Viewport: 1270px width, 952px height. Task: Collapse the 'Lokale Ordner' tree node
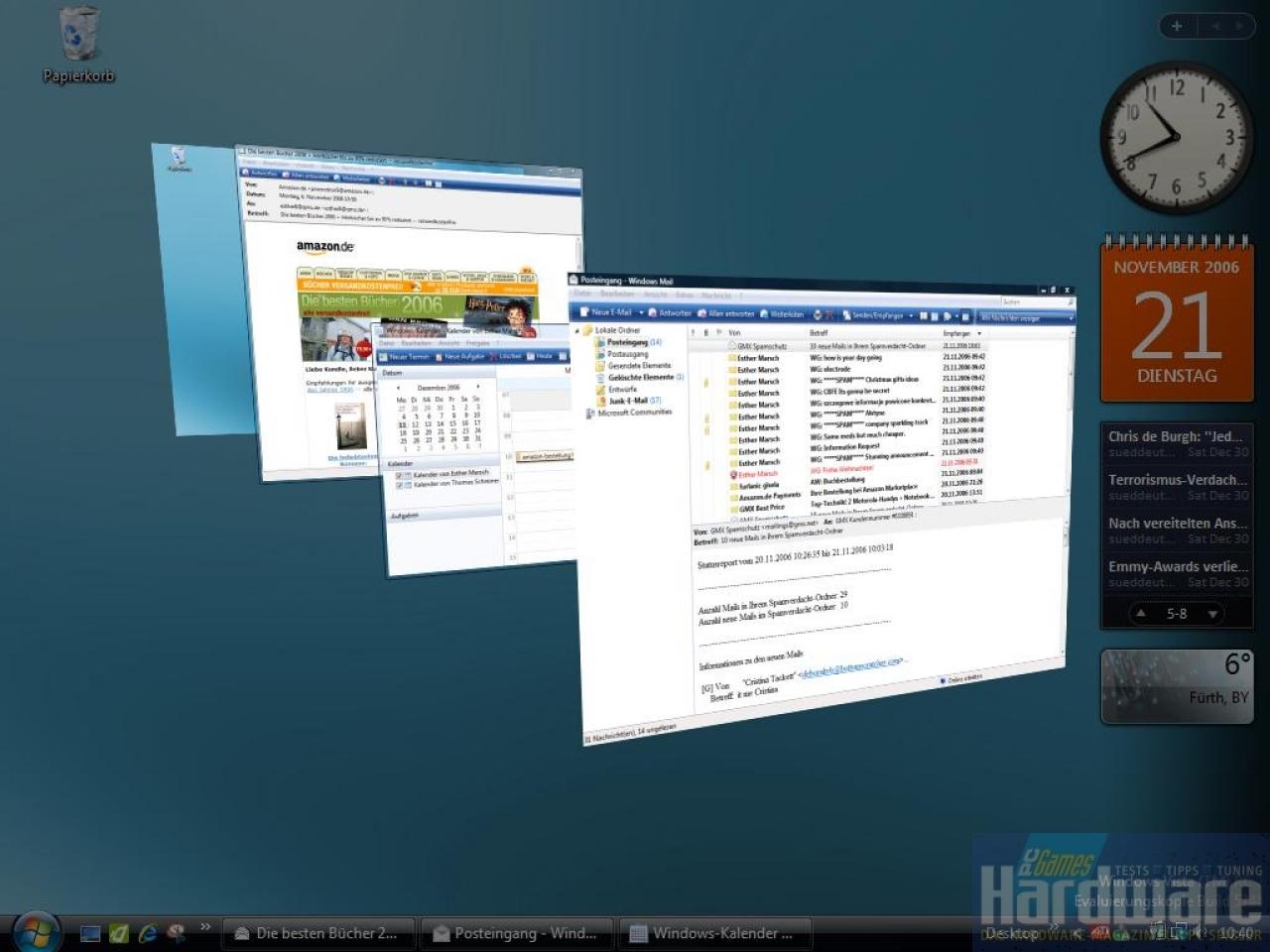(578, 329)
